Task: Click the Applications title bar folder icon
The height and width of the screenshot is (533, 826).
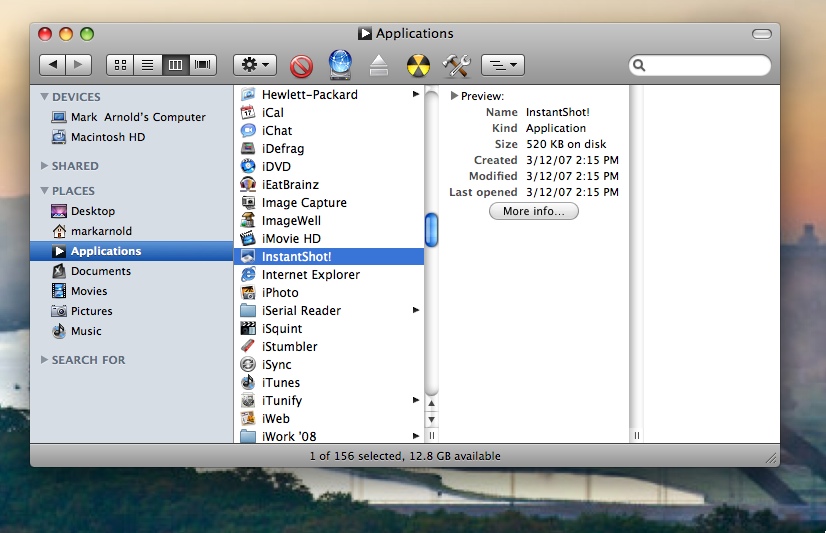Action: click(x=365, y=34)
